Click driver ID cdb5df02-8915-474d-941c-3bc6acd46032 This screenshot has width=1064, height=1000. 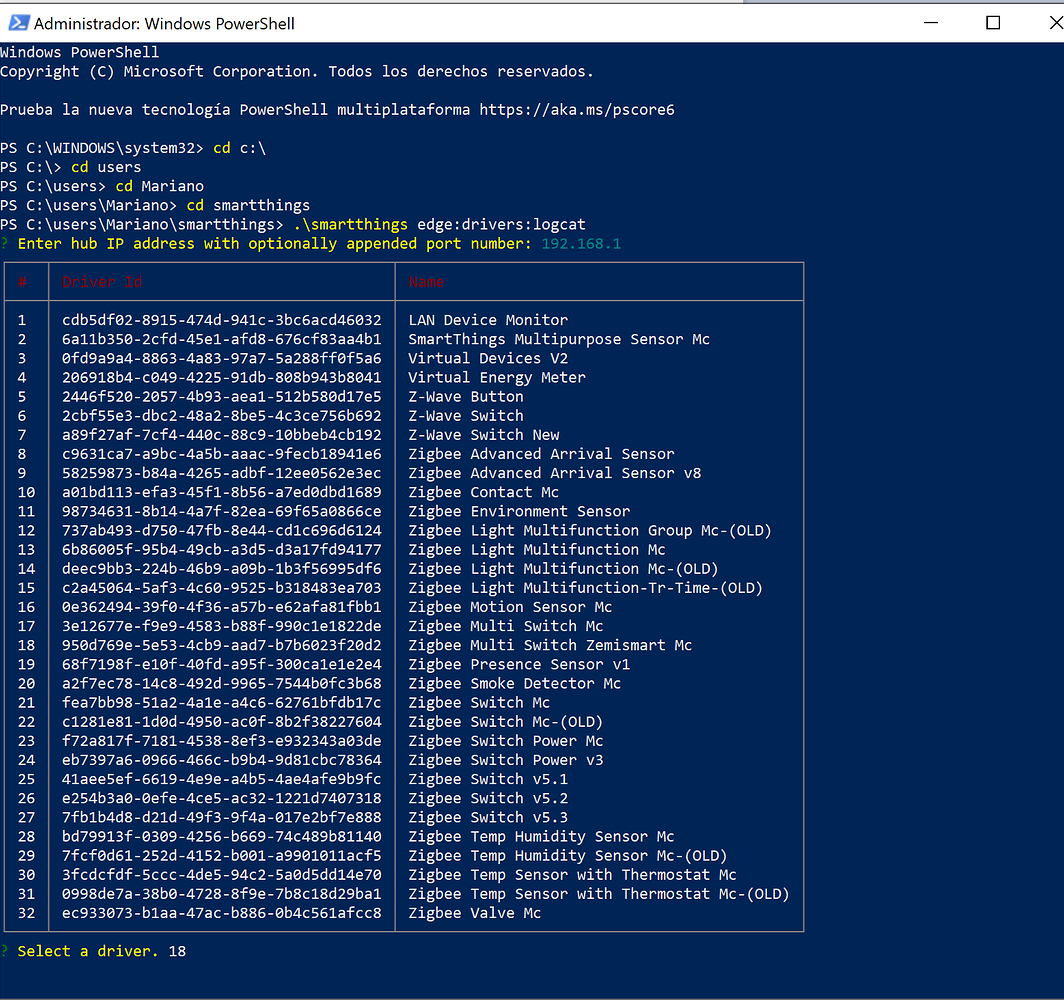222,320
